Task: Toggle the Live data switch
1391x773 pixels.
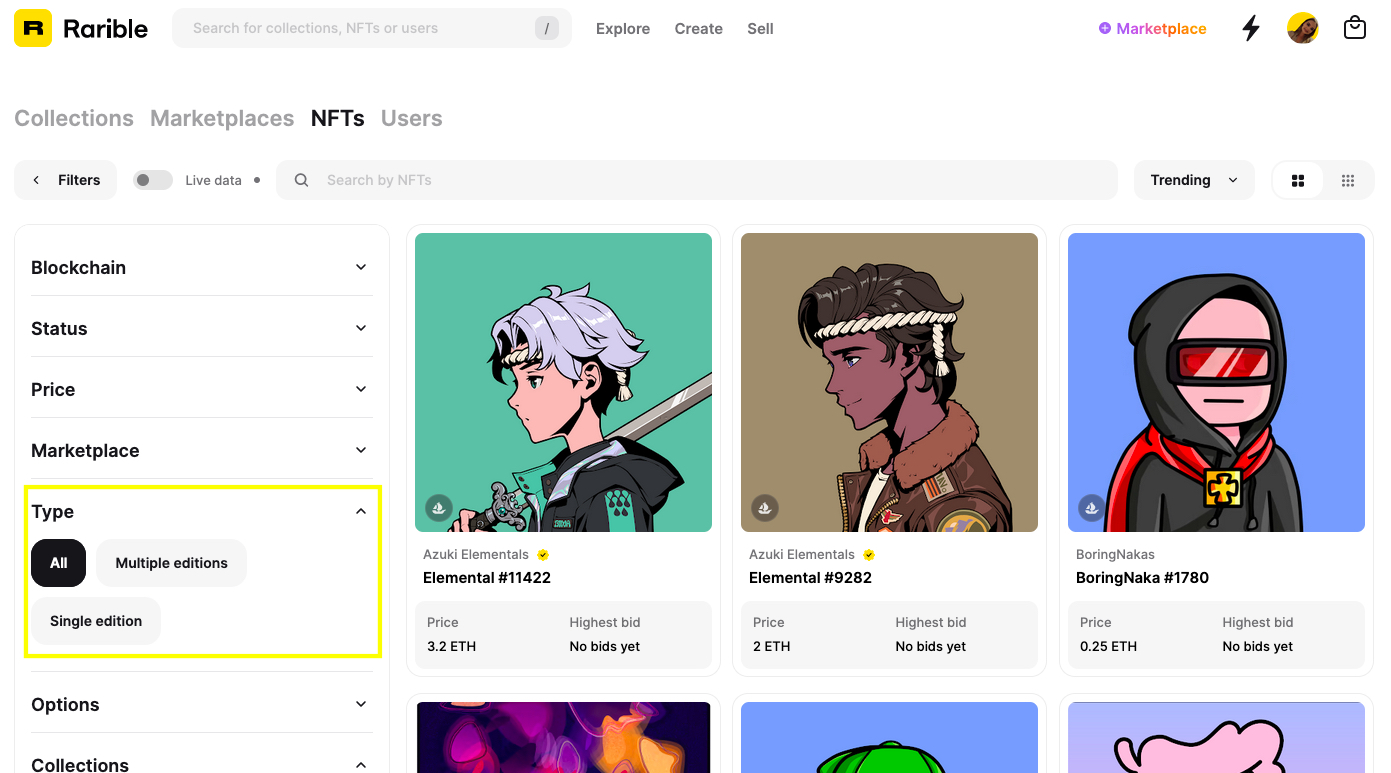Action: [x=153, y=180]
